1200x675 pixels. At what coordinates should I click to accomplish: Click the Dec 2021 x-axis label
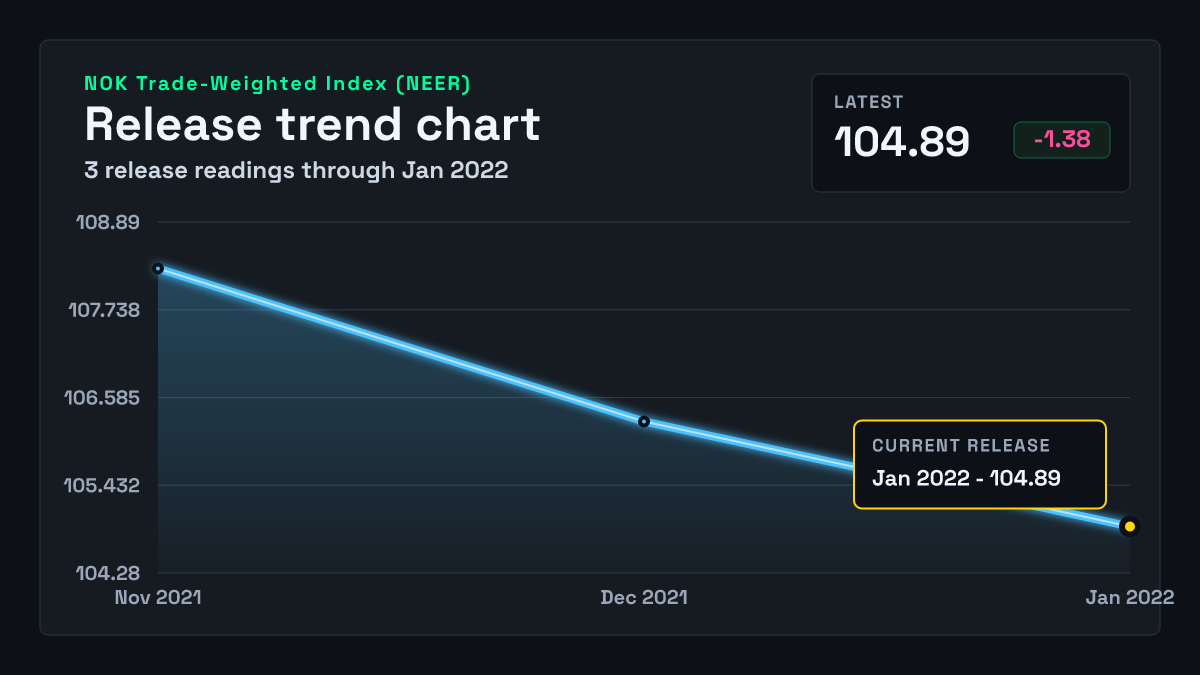tap(644, 598)
